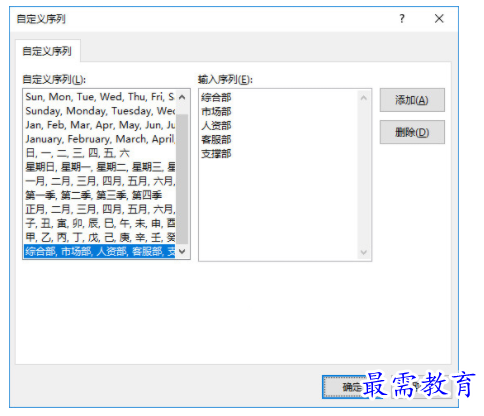
Task: Click 客服部 line in input sequence box
Action: [x=216, y=140]
